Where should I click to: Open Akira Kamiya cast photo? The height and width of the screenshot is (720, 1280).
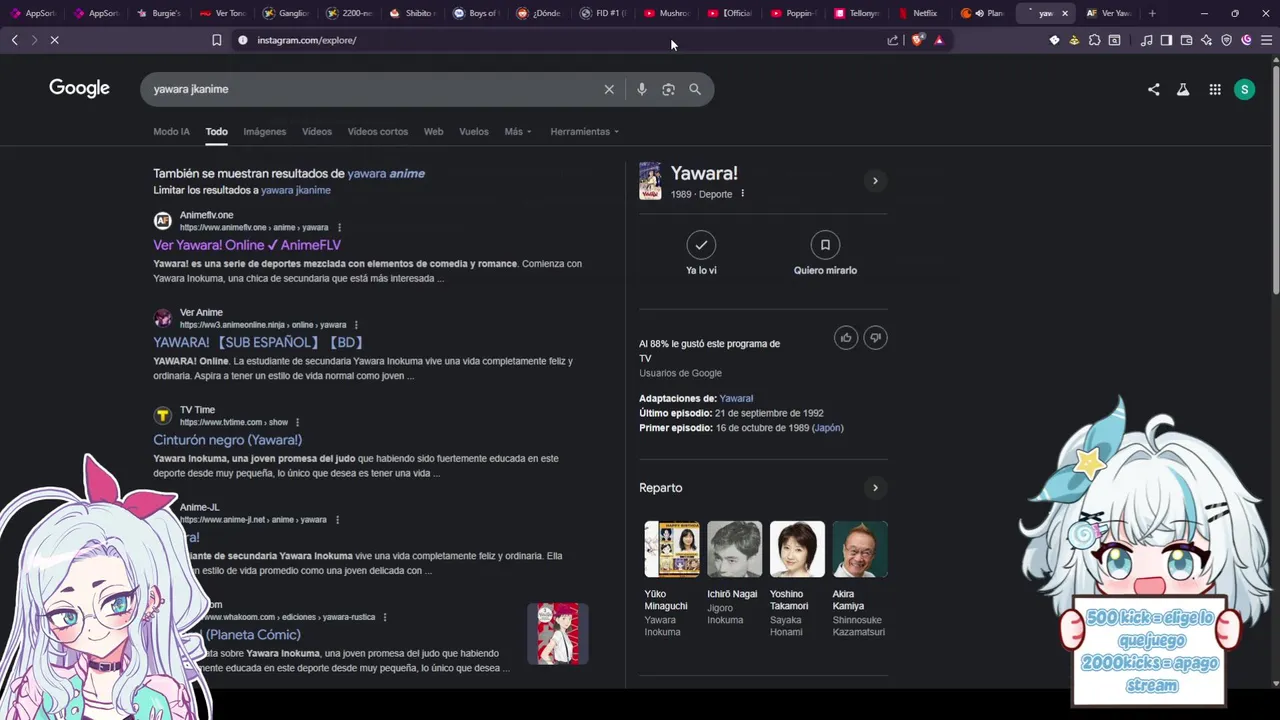click(x=860, y=549)
